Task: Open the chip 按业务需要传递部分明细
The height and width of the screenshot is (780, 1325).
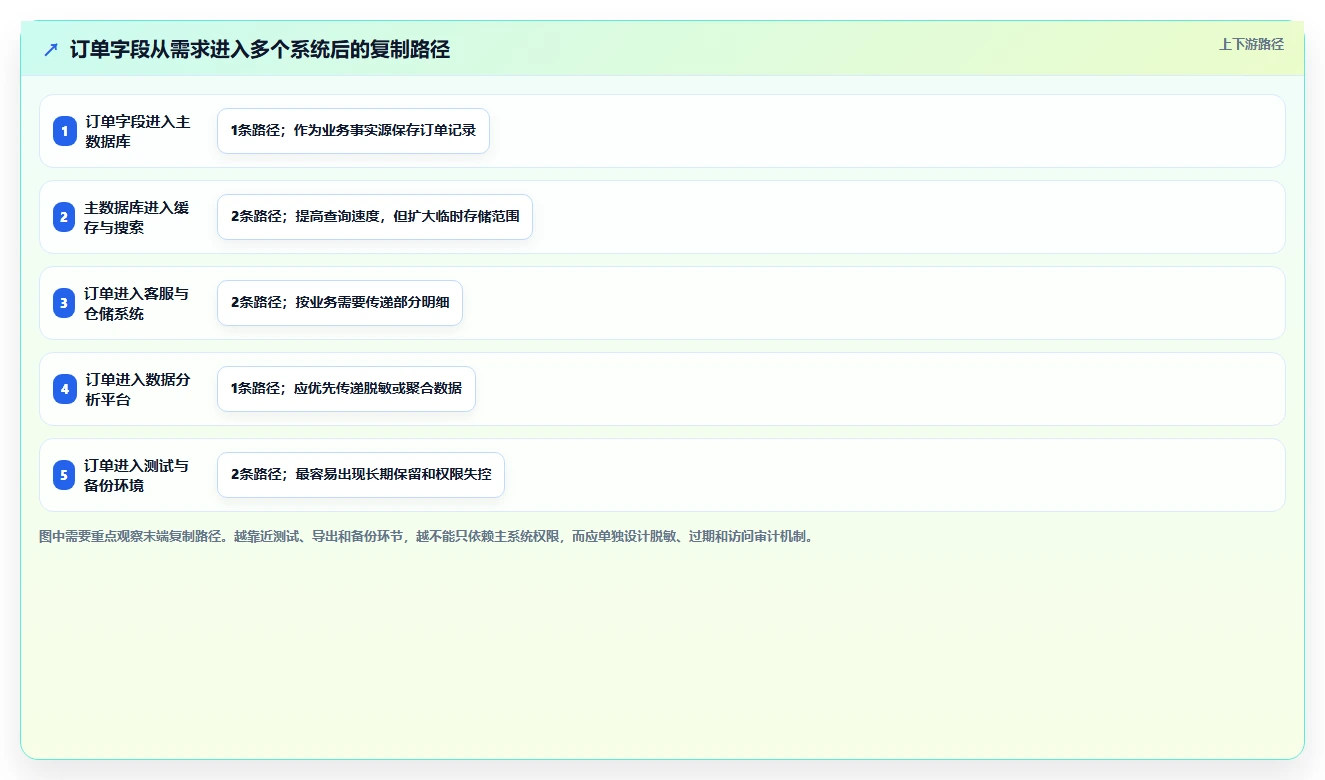Action: pyautogui.click(x=340, y=303)
